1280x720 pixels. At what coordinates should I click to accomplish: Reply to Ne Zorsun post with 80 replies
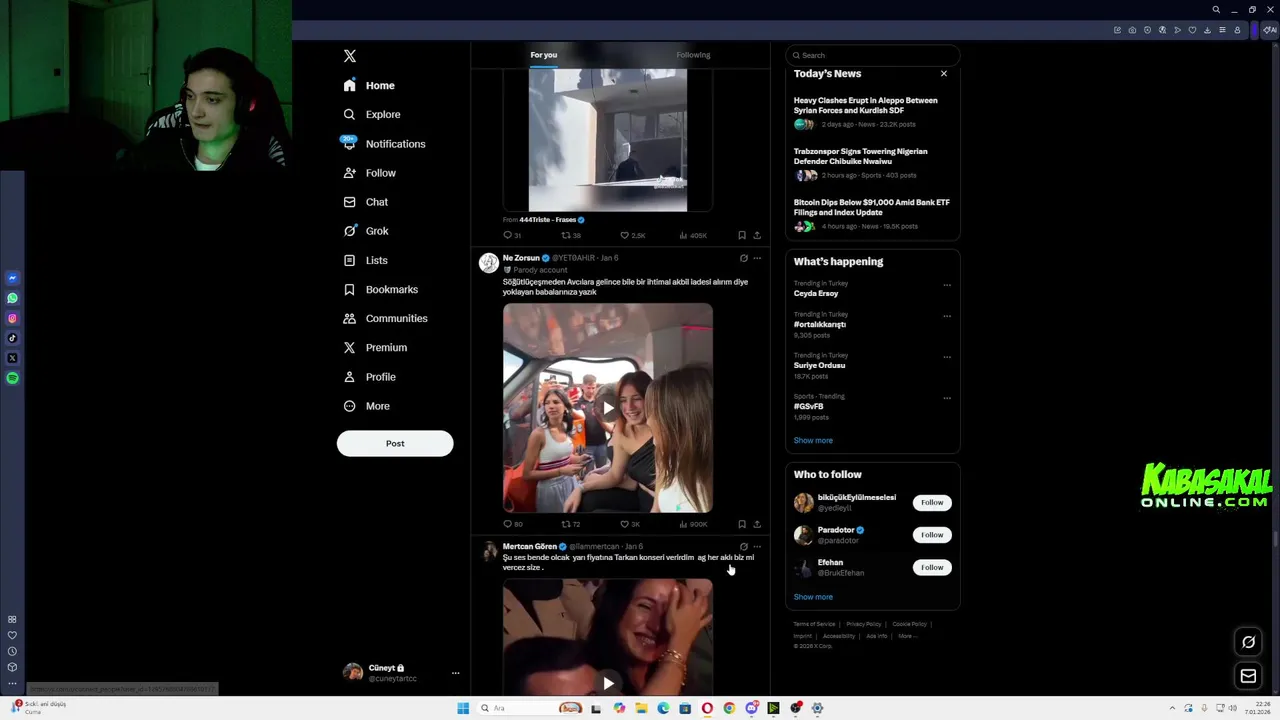pyautogui.click(x=512, y=524)
